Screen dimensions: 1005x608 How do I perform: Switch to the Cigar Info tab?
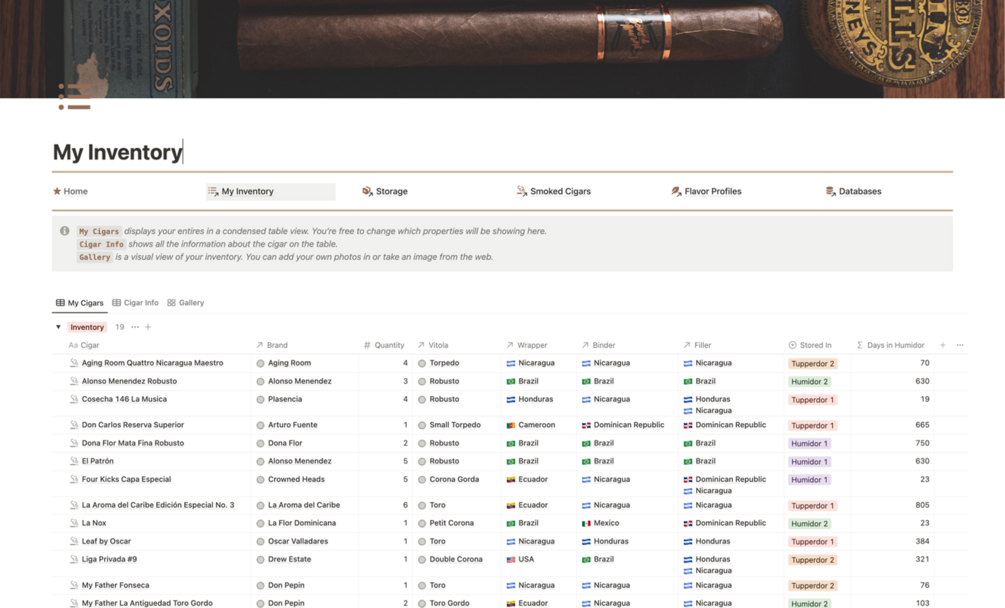(x=135, y=302)
